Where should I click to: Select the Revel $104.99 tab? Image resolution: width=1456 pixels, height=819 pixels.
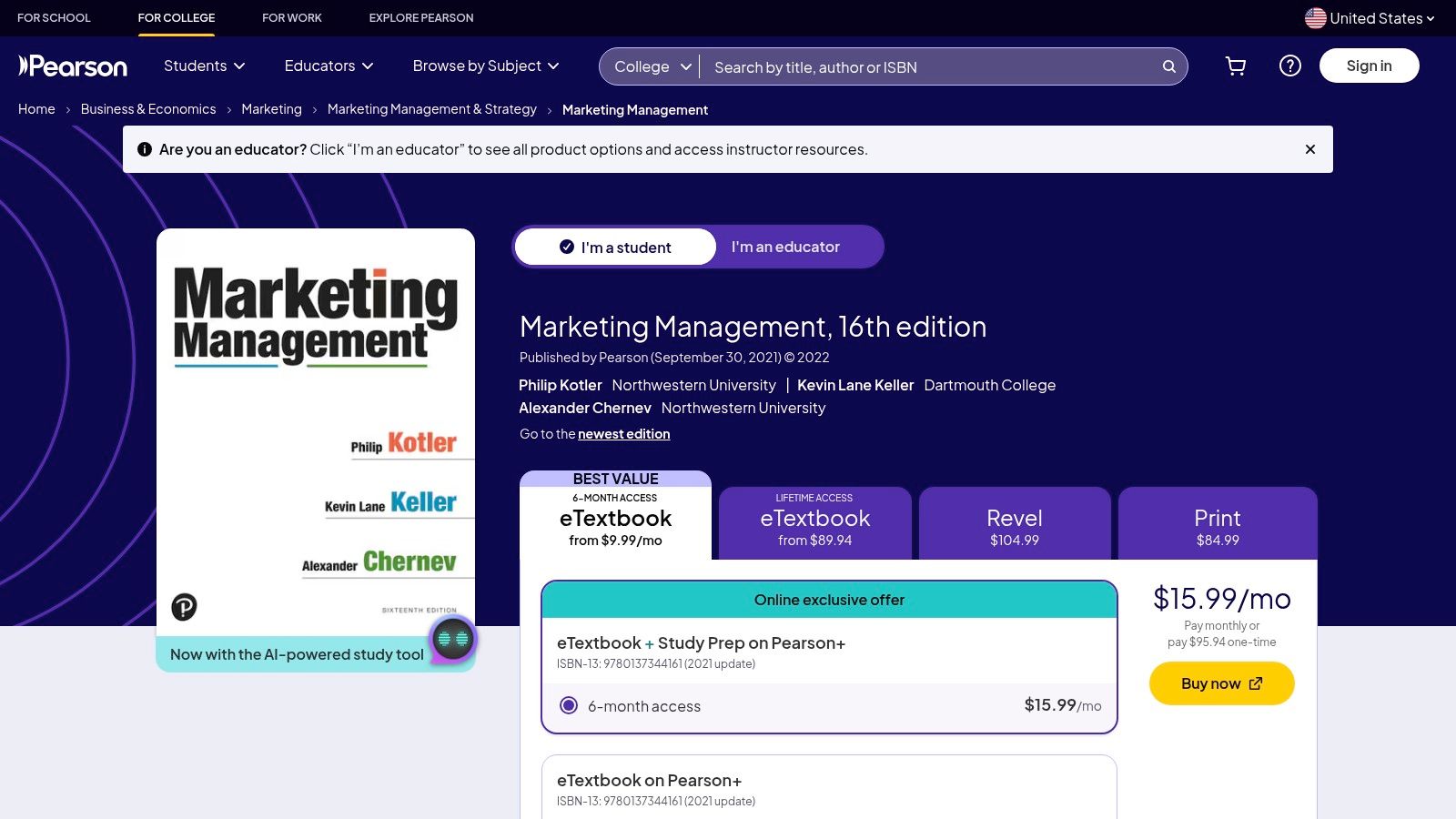tap(1015, 523)
